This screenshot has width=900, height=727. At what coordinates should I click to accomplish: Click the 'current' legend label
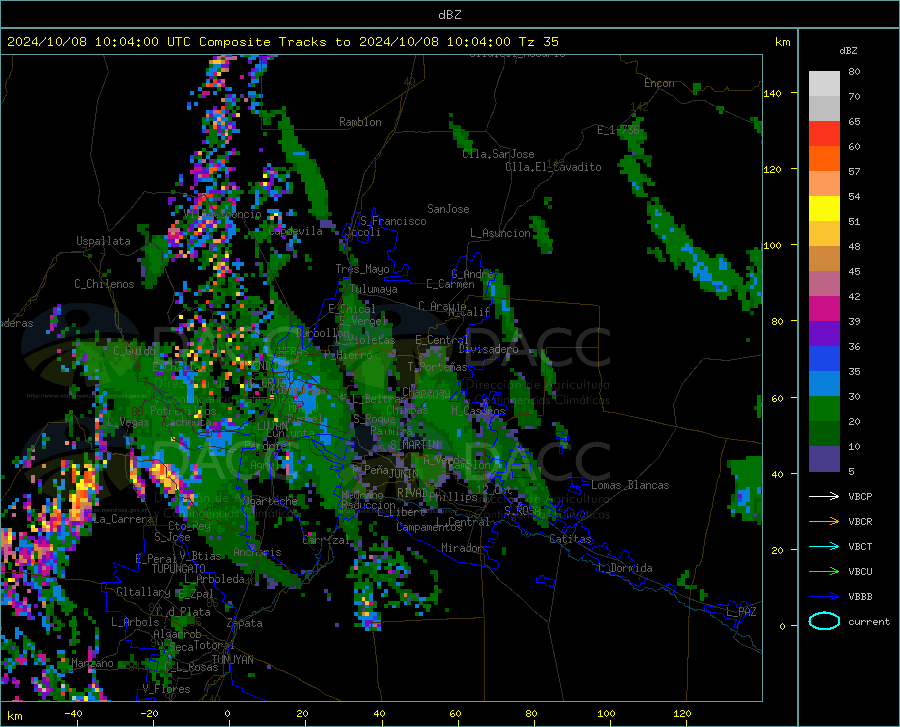coord(869,621)
